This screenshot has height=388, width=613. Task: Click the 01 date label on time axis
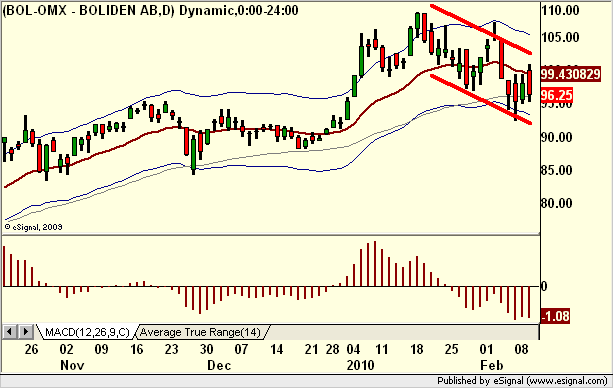(486, 349)
